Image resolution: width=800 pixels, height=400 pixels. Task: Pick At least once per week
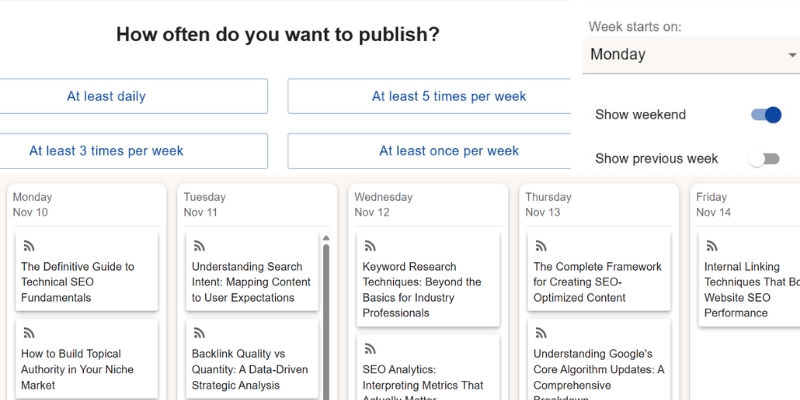point(449,151)
